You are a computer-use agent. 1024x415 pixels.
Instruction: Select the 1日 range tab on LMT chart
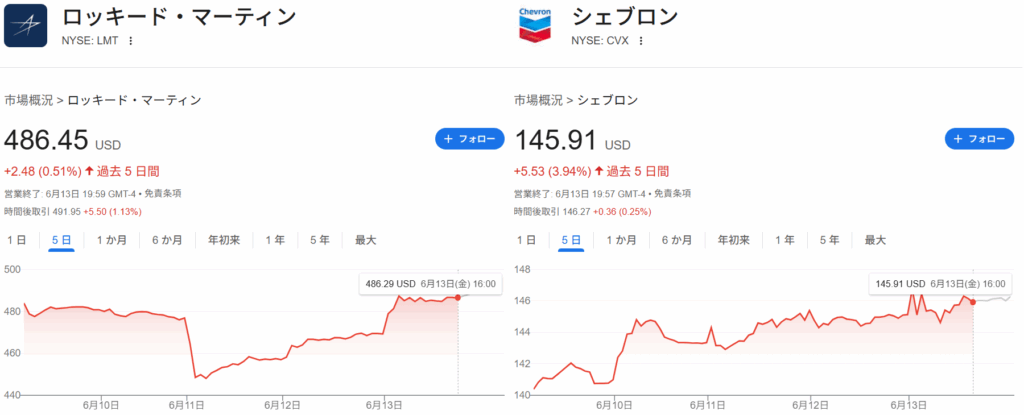point(17,240)
